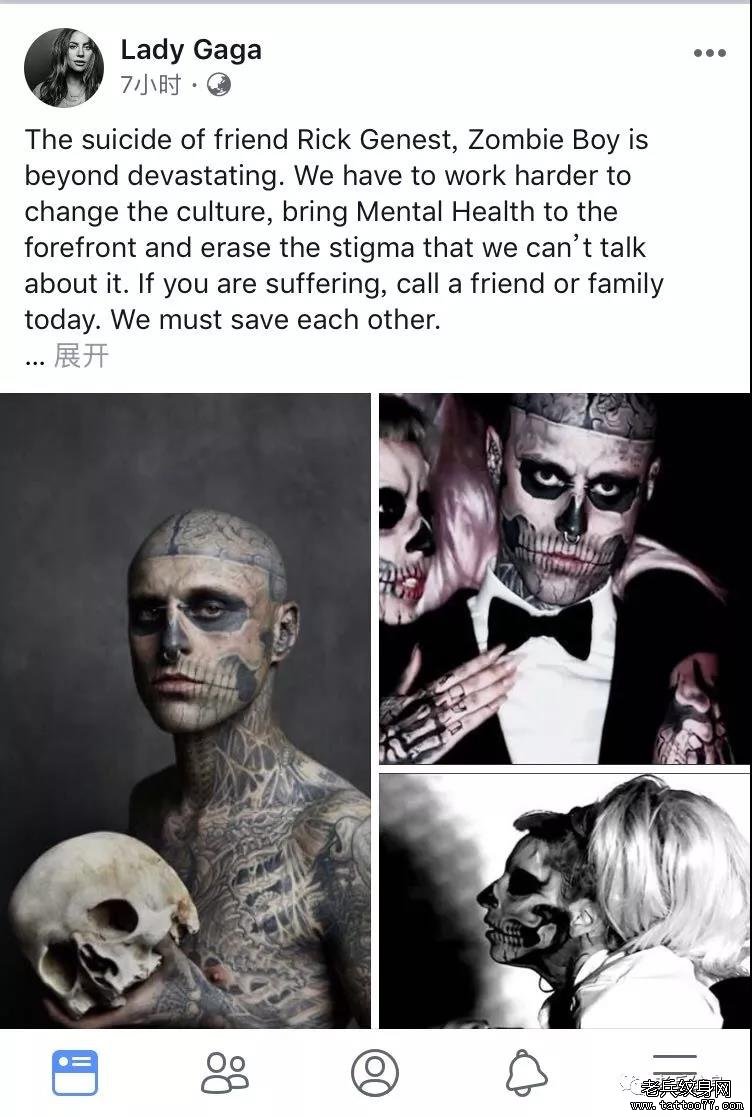The width and height of the screenshot is (752, 1117).
Task: Click the Lady Gaga page name
Action: (191, 50)
